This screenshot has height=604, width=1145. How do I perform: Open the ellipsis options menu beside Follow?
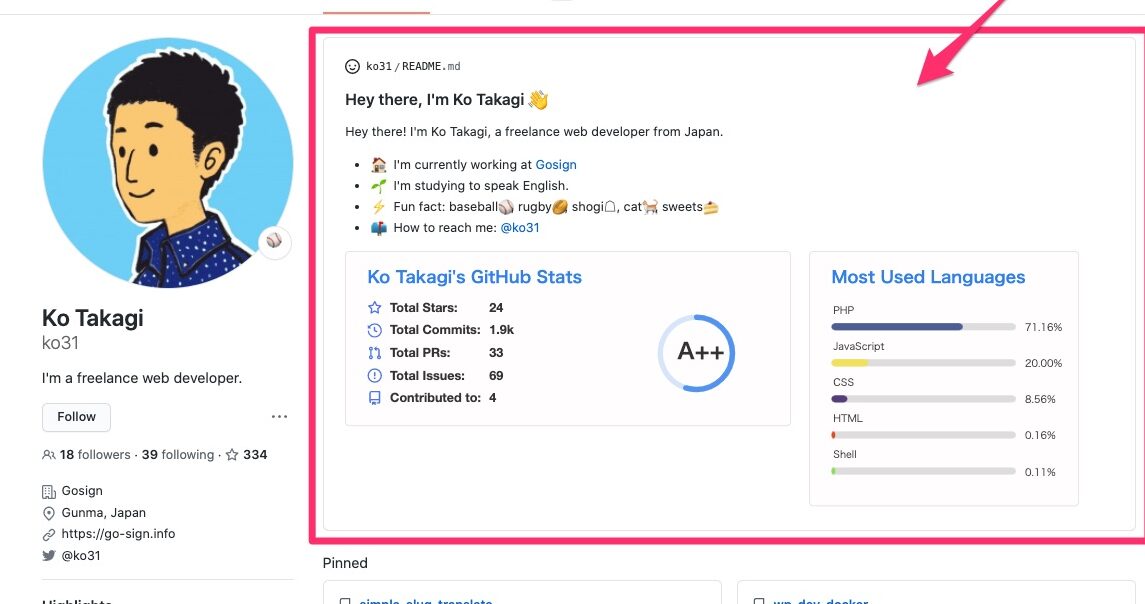[x=279, y=416]
